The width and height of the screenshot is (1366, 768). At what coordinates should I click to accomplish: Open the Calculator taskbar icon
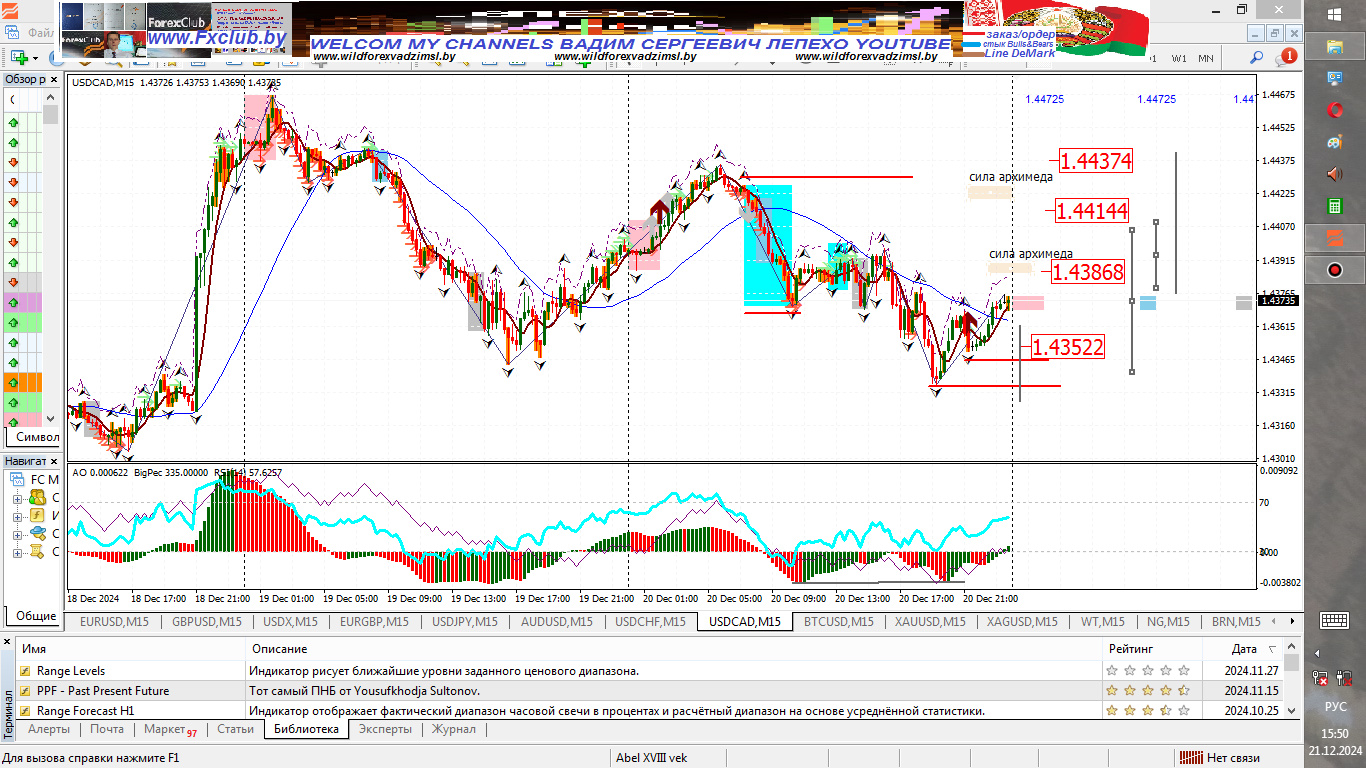[x=1335, y=206]
